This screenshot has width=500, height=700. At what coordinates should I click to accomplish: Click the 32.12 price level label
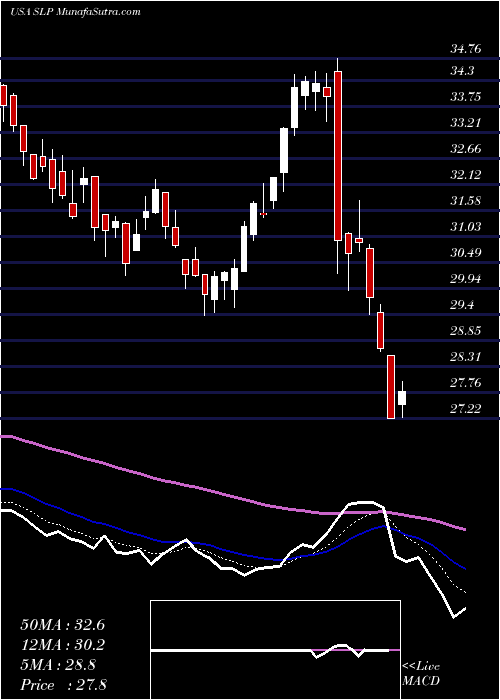pos(466,175)
